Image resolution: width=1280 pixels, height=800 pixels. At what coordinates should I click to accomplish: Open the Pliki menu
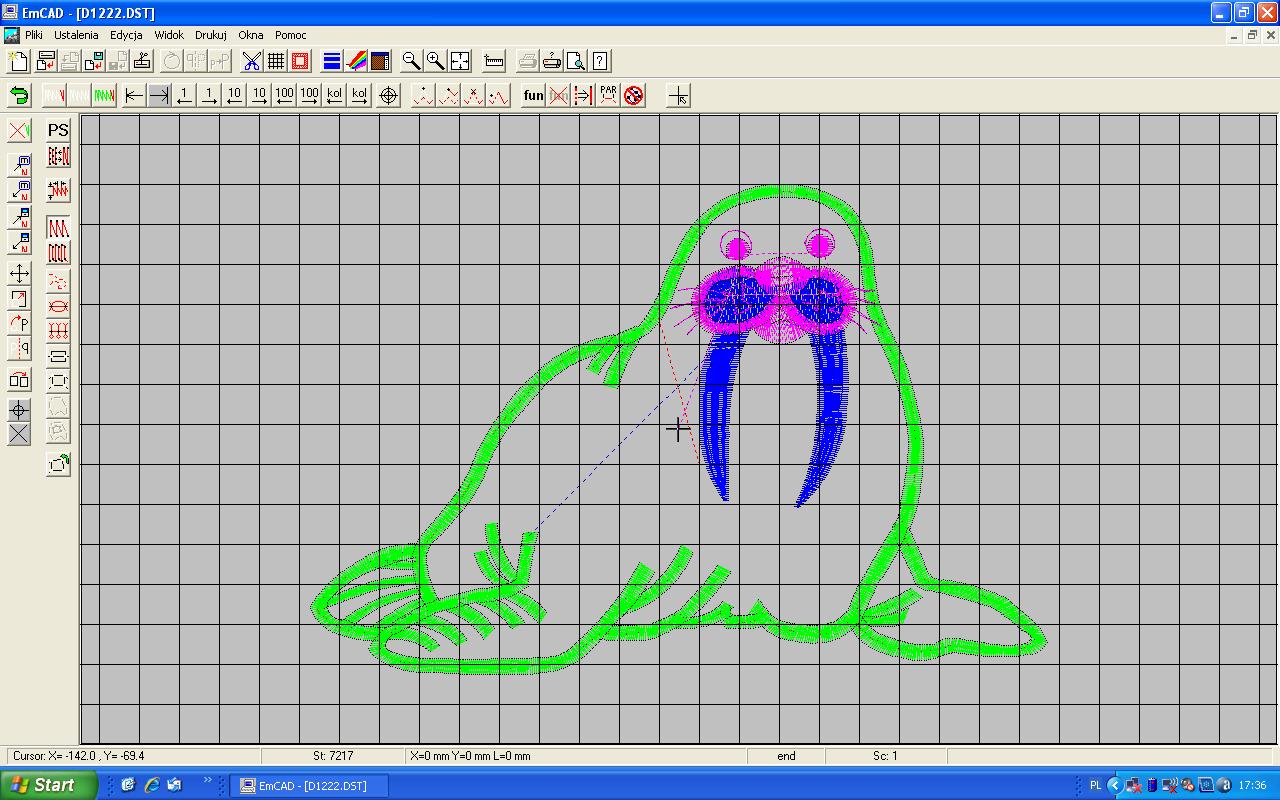coord(34,35)
